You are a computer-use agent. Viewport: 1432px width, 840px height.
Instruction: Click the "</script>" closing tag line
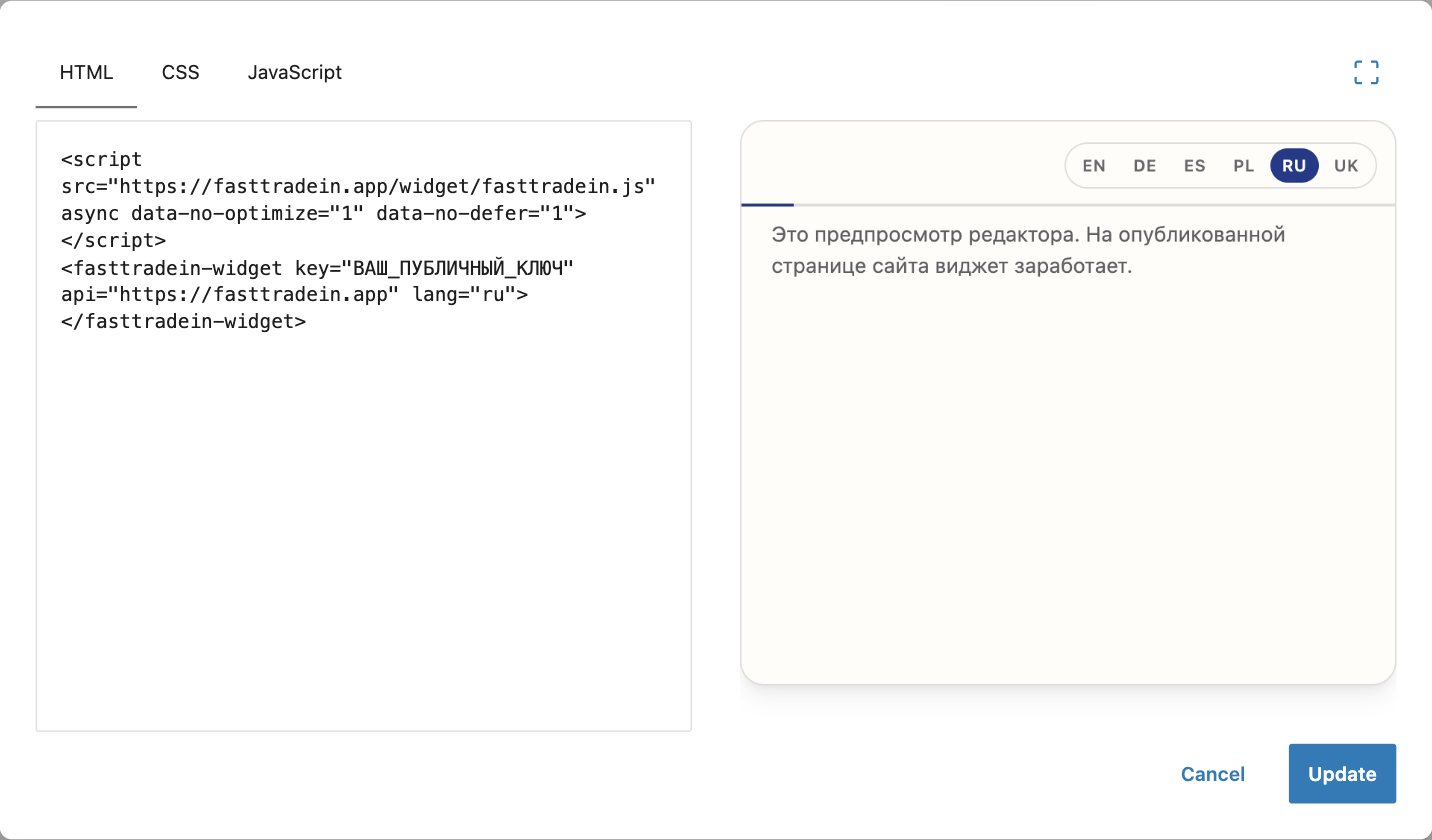coord(114,240)
